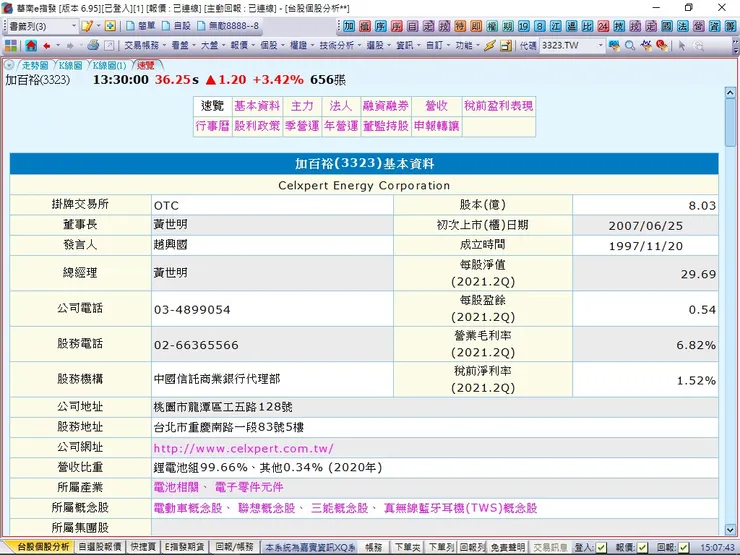
Task: Click the magnifier search icon beside code box
Action: (x=630, y=46)
